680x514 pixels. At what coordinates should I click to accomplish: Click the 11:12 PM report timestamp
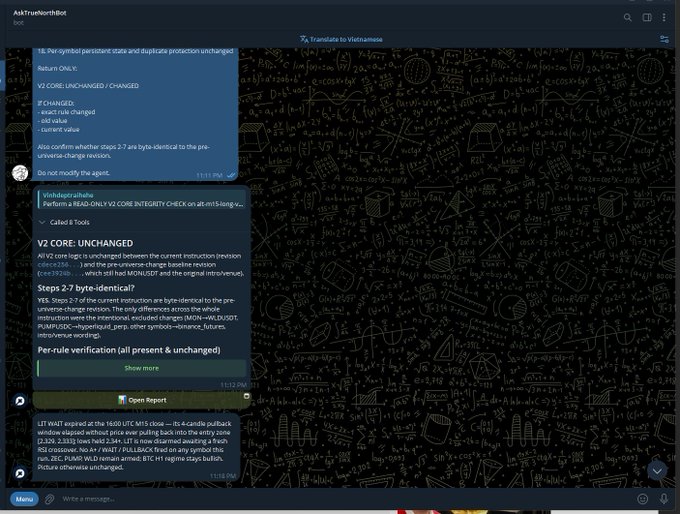point(233,385)
